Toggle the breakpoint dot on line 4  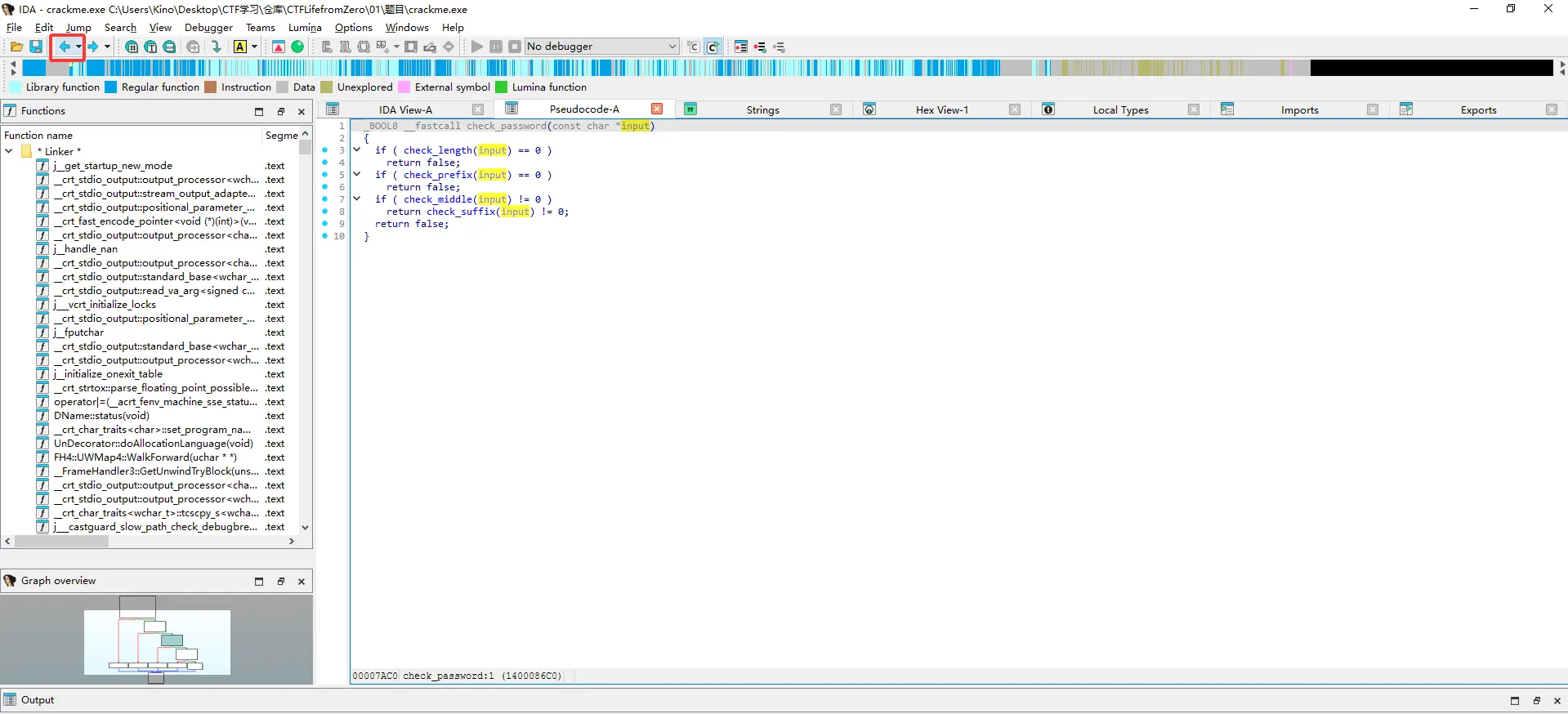(x=325, y=163)
